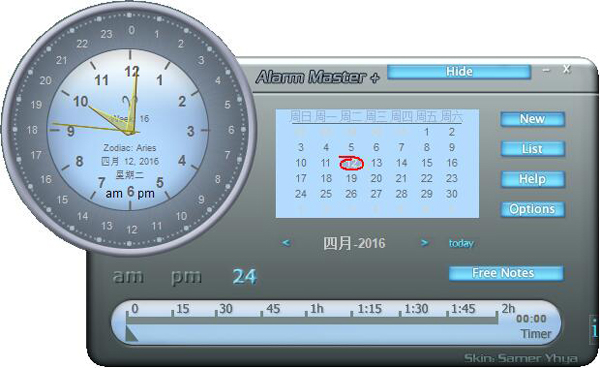Image resolution: width=600 pixels, height=368 pixels.
Task: Select calendar day 28
Action: (x=401, y=194)
